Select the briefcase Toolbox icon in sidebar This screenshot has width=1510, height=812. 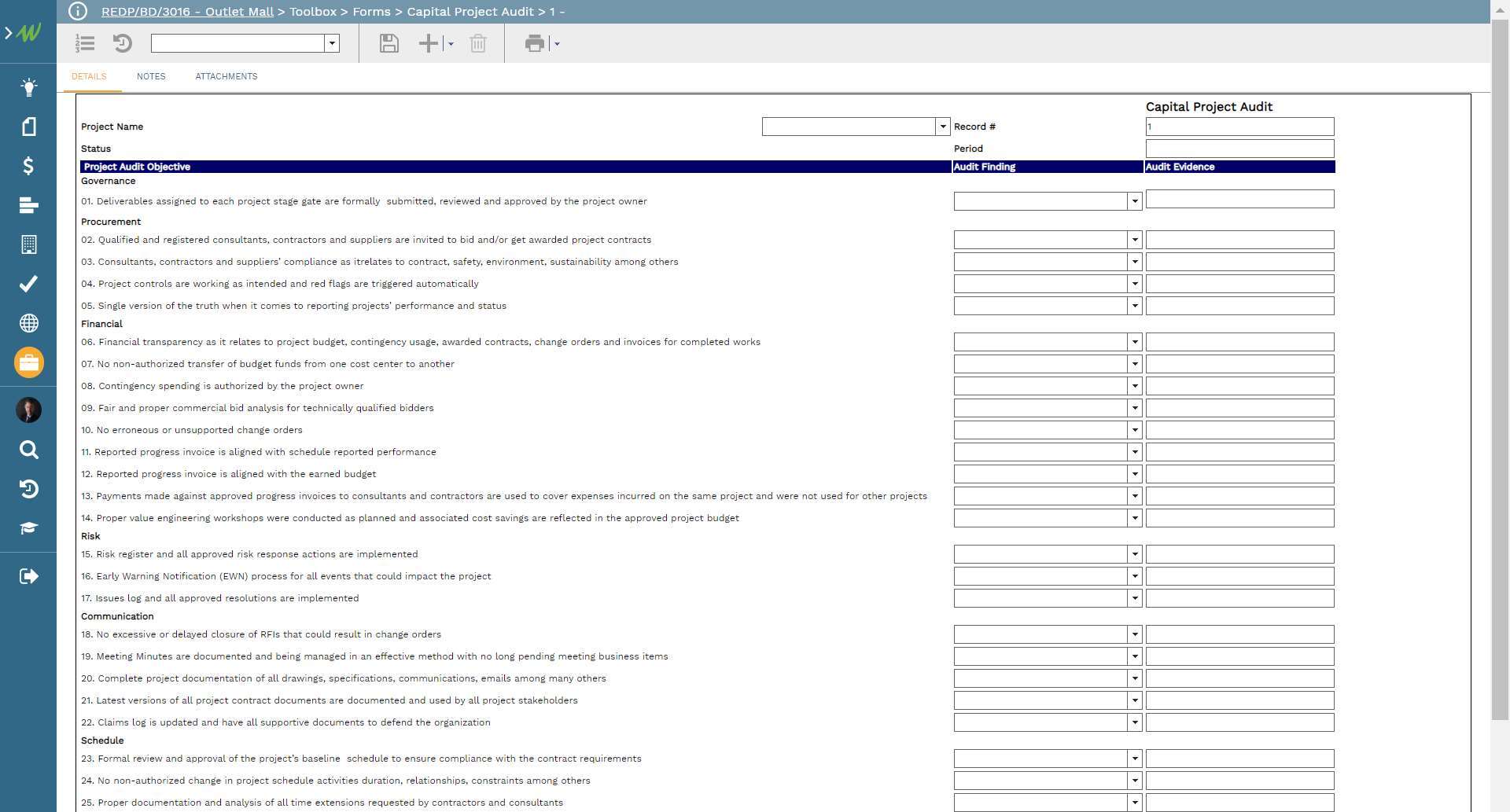(28, 362)
